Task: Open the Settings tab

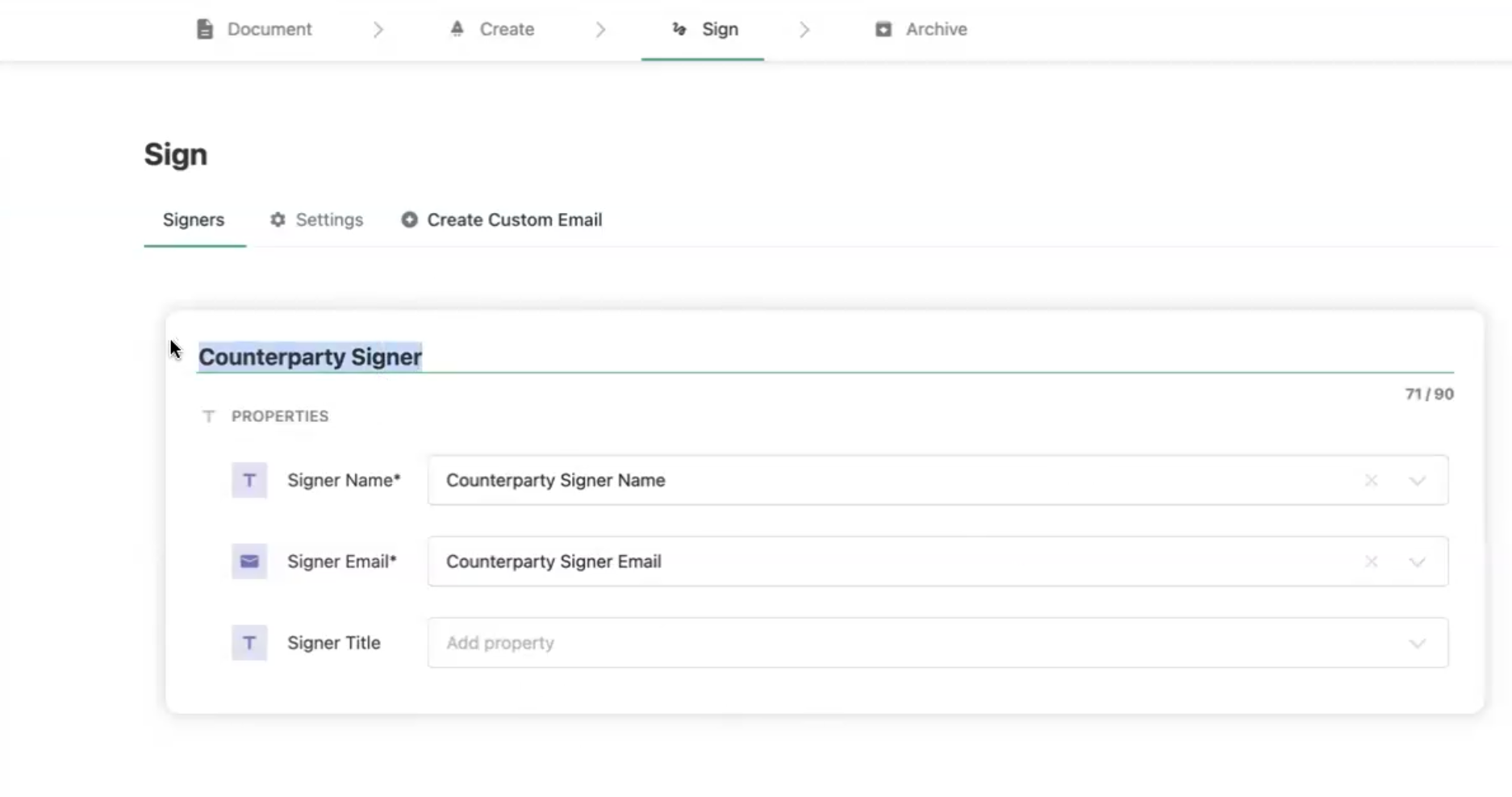Action: 316,219
